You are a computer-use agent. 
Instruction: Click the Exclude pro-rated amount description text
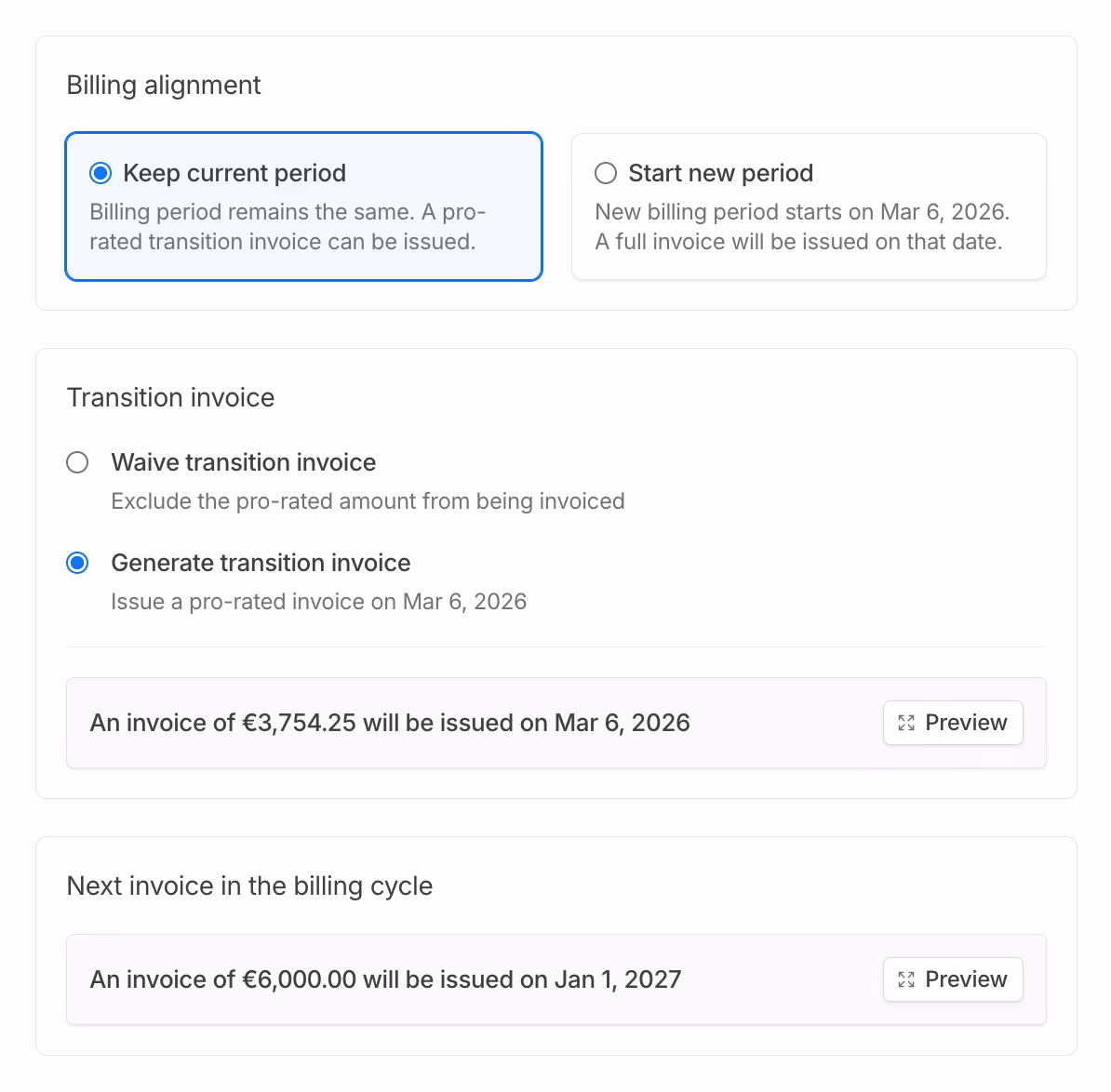coord(368,500)
